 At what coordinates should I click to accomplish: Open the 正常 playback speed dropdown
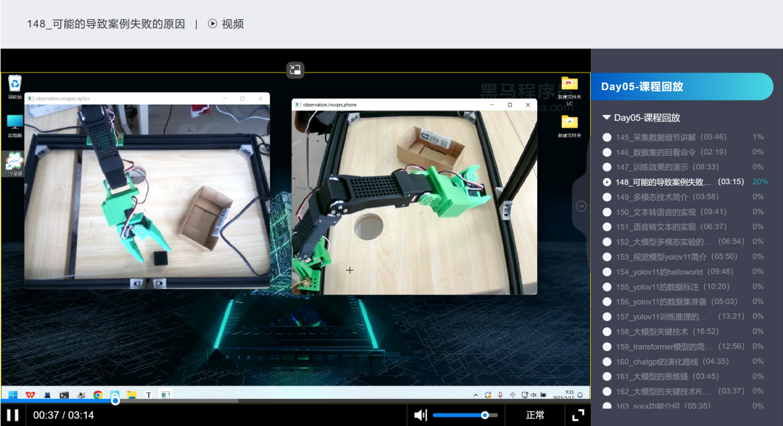pos(535,415)
